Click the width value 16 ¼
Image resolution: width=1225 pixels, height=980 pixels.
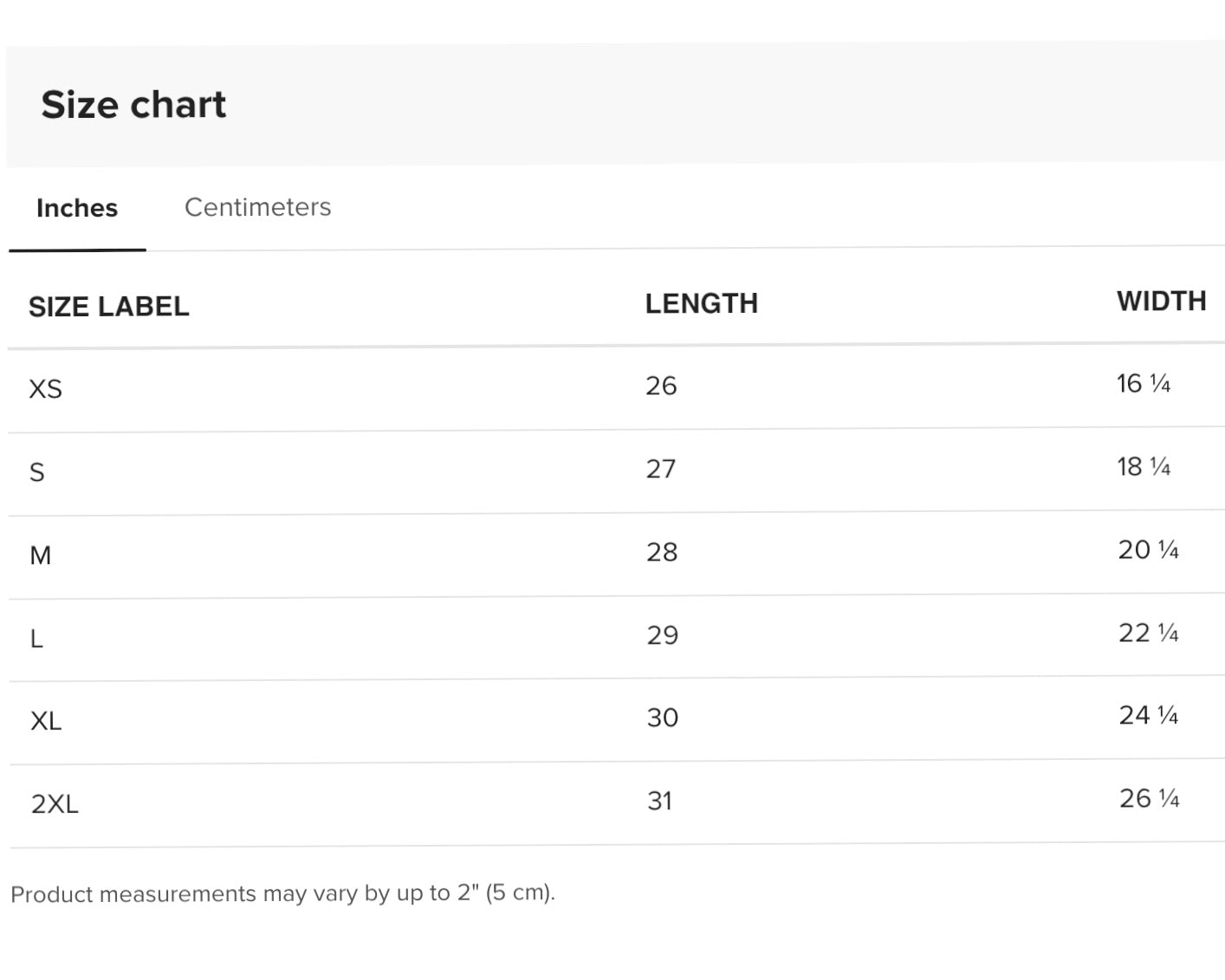point(1143,383)
